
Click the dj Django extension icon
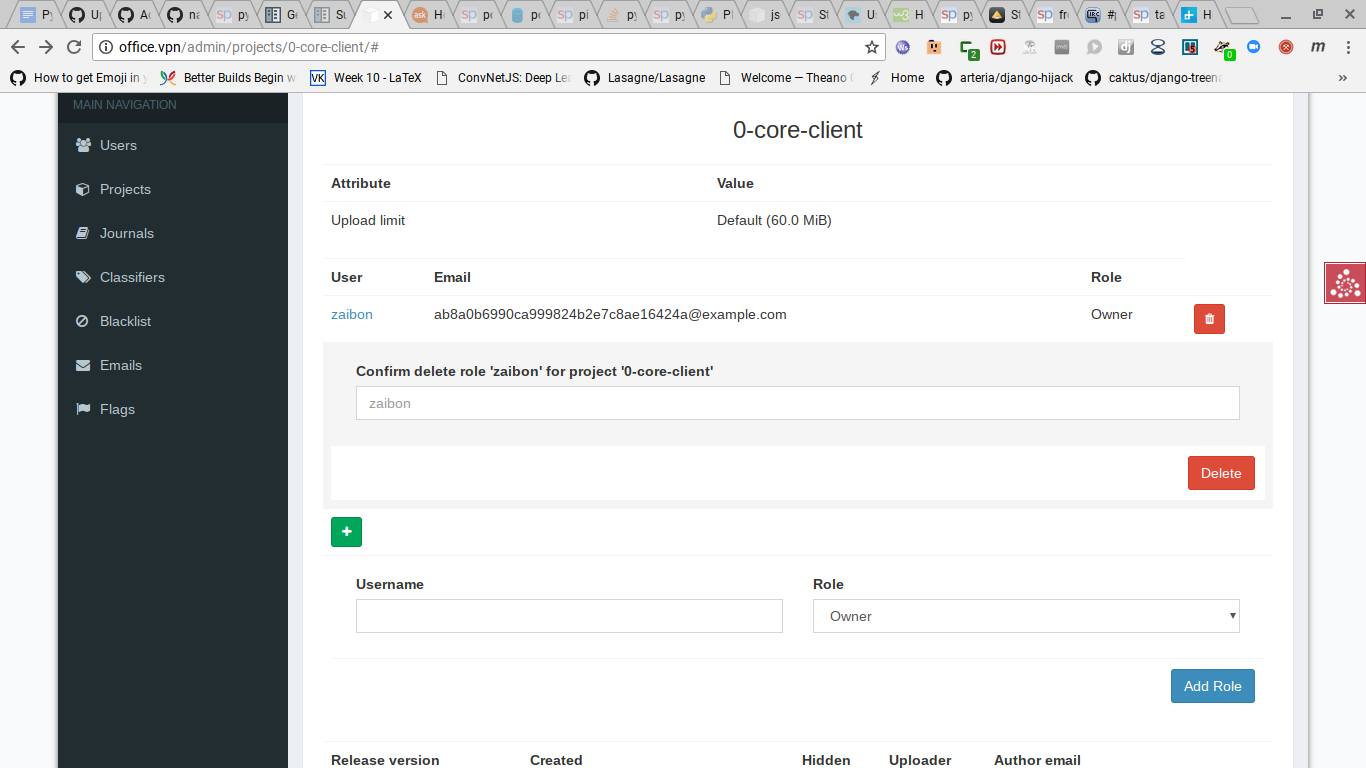coord(1126,47)
